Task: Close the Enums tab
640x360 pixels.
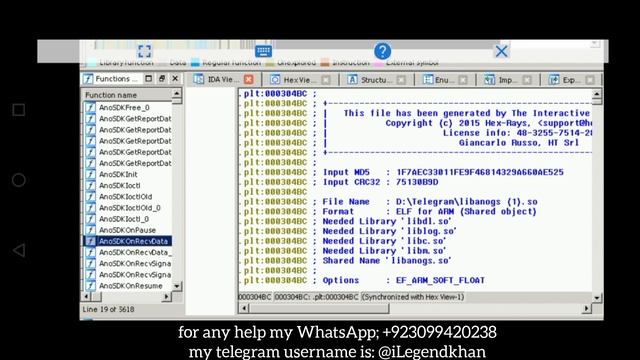Action: point(462,80)
